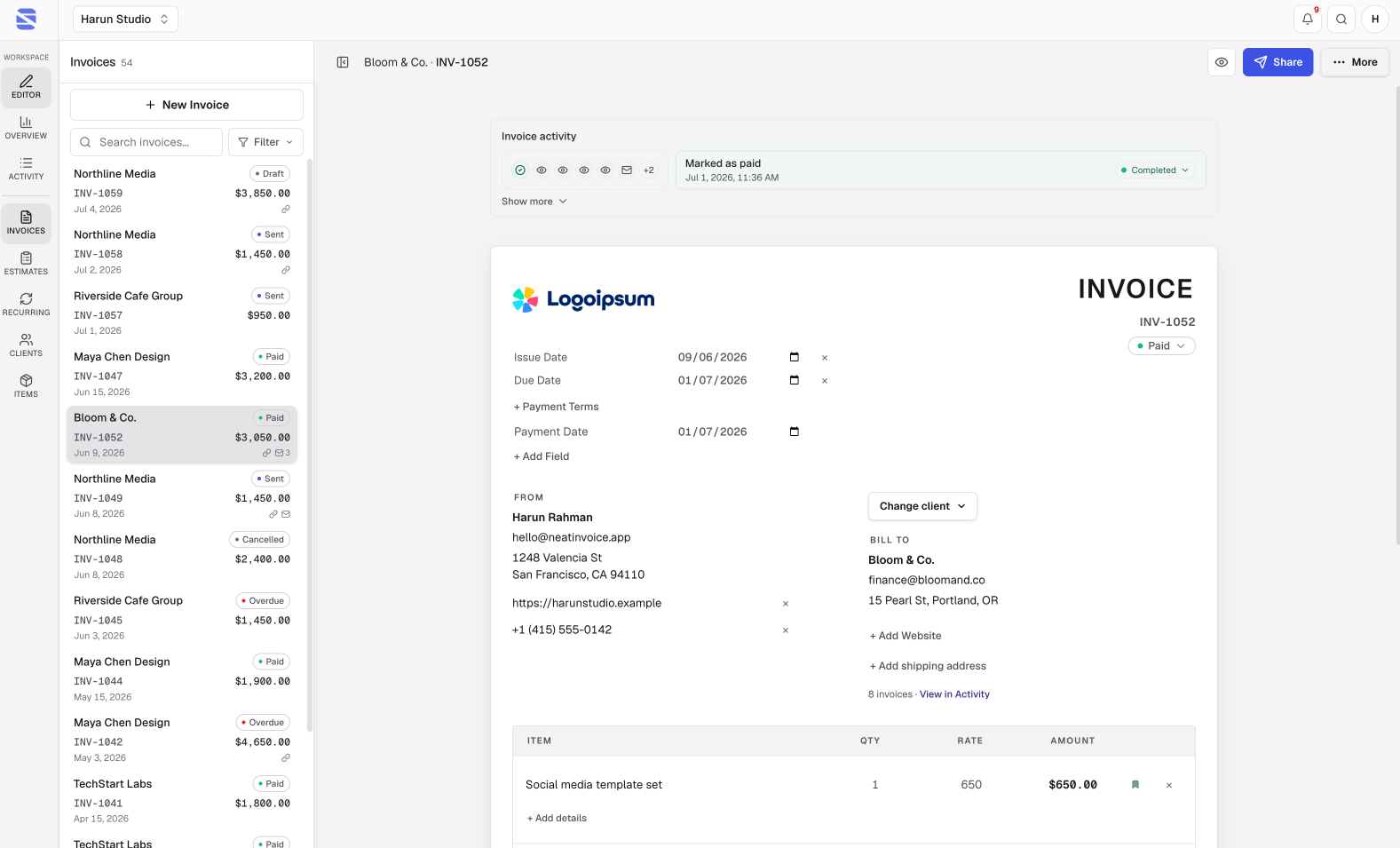Select Maya Chen Design INV-1047
The image size is (1400, 848).
pos(182,374)
